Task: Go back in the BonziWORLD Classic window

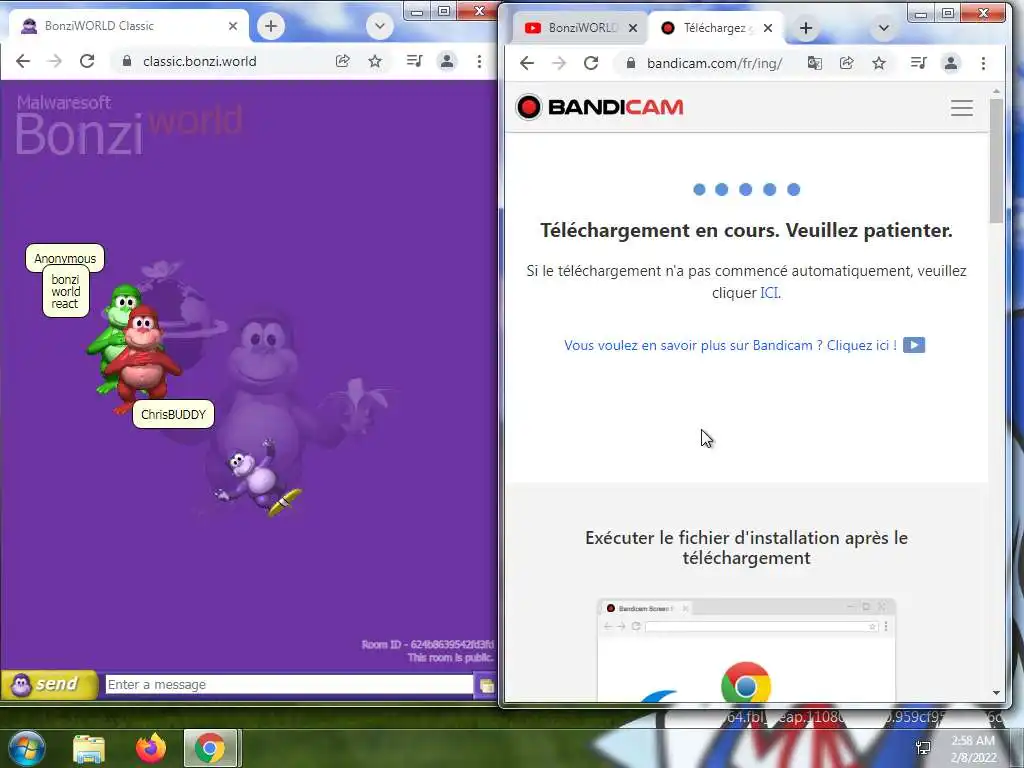Action: 23,61
